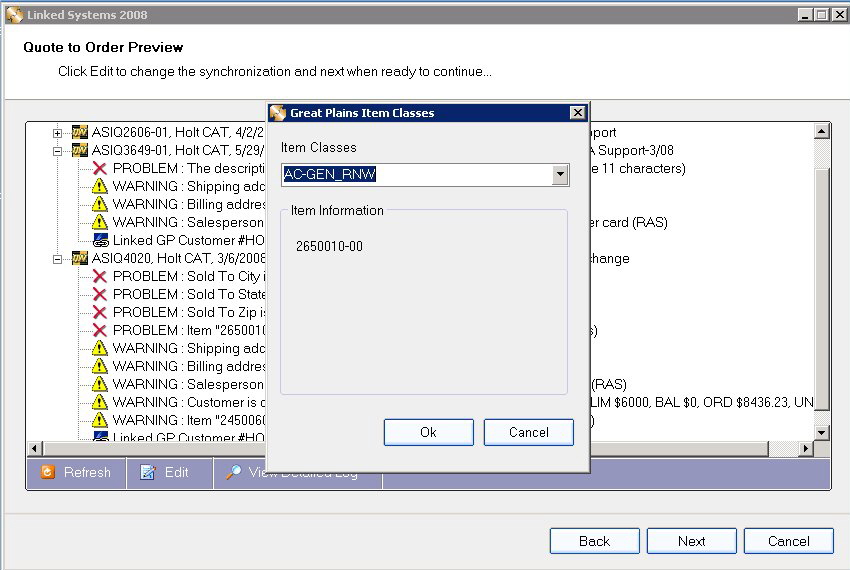The width and height of the screenshot is (850, 570).
Task: Confirm dialog with the Ok button
Action: (428, 432)
